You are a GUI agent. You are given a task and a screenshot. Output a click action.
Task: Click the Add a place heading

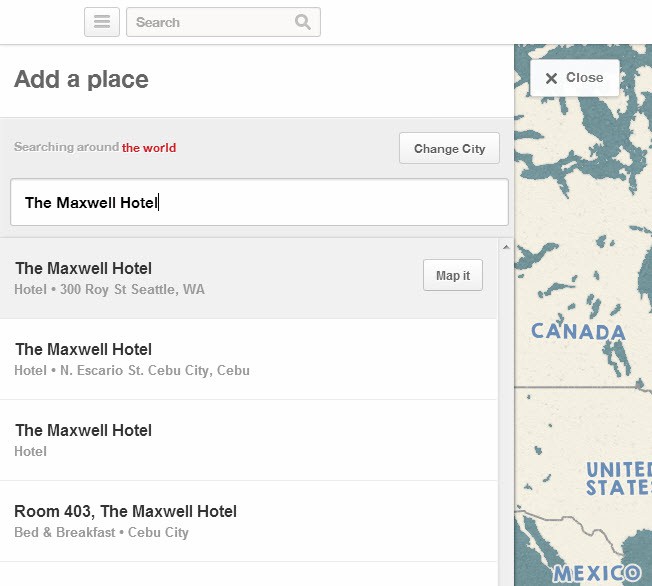[x=82, y=79]
